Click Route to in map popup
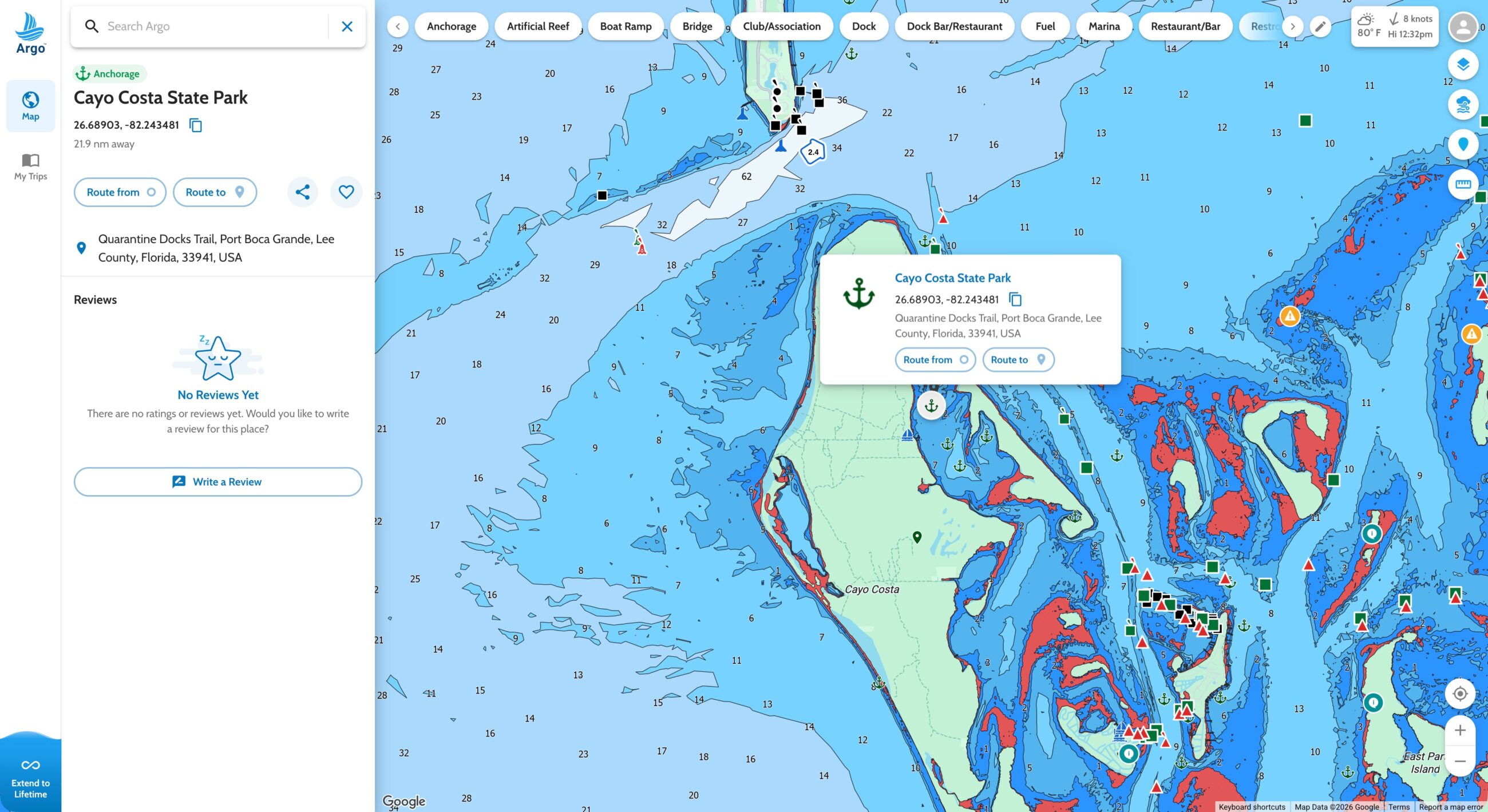The image size is (1488, 812). (x=1018, y=360)
